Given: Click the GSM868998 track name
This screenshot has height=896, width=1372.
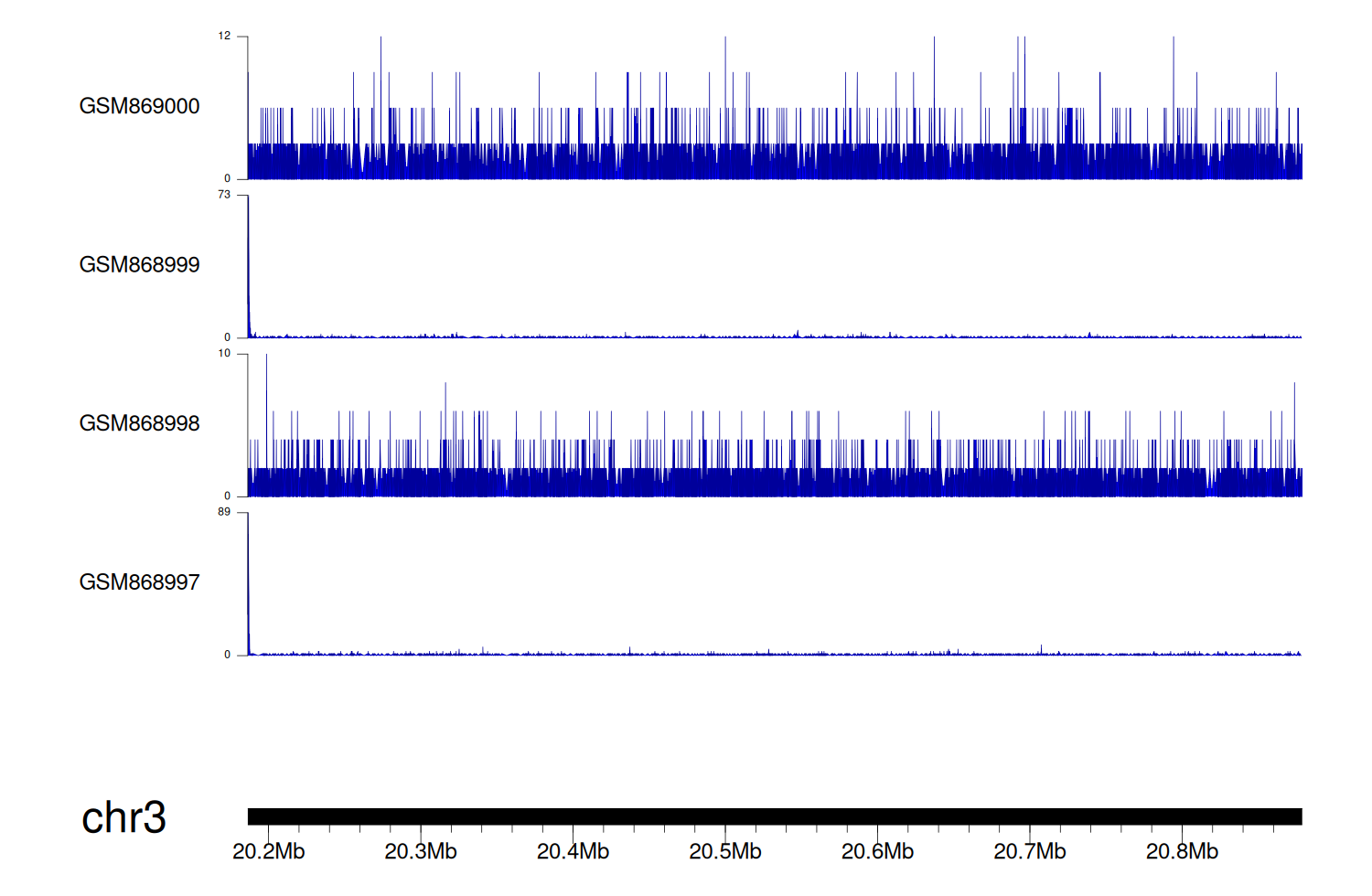Looking at the screenshot, I should 139,423.
